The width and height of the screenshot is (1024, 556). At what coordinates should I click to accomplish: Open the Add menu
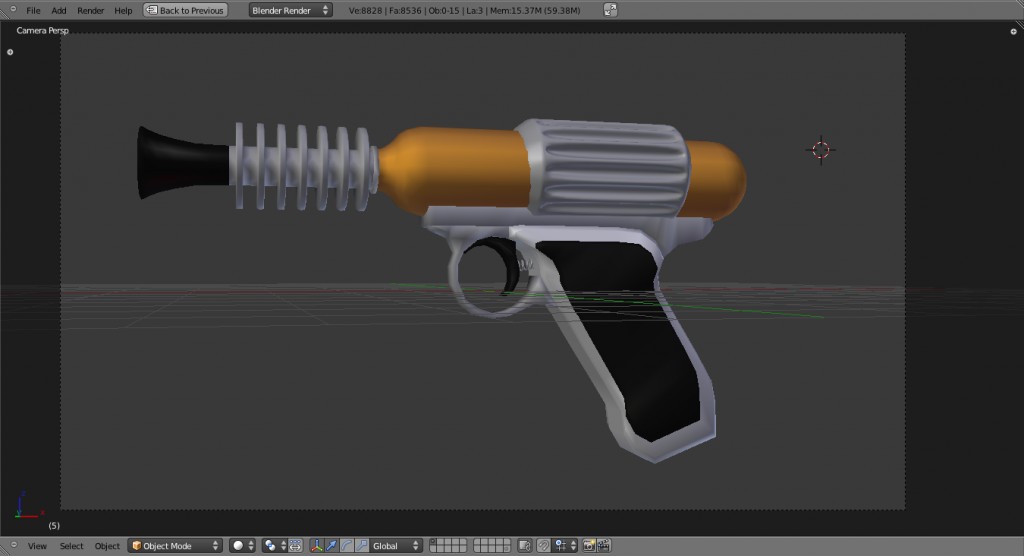pos(59,10)
